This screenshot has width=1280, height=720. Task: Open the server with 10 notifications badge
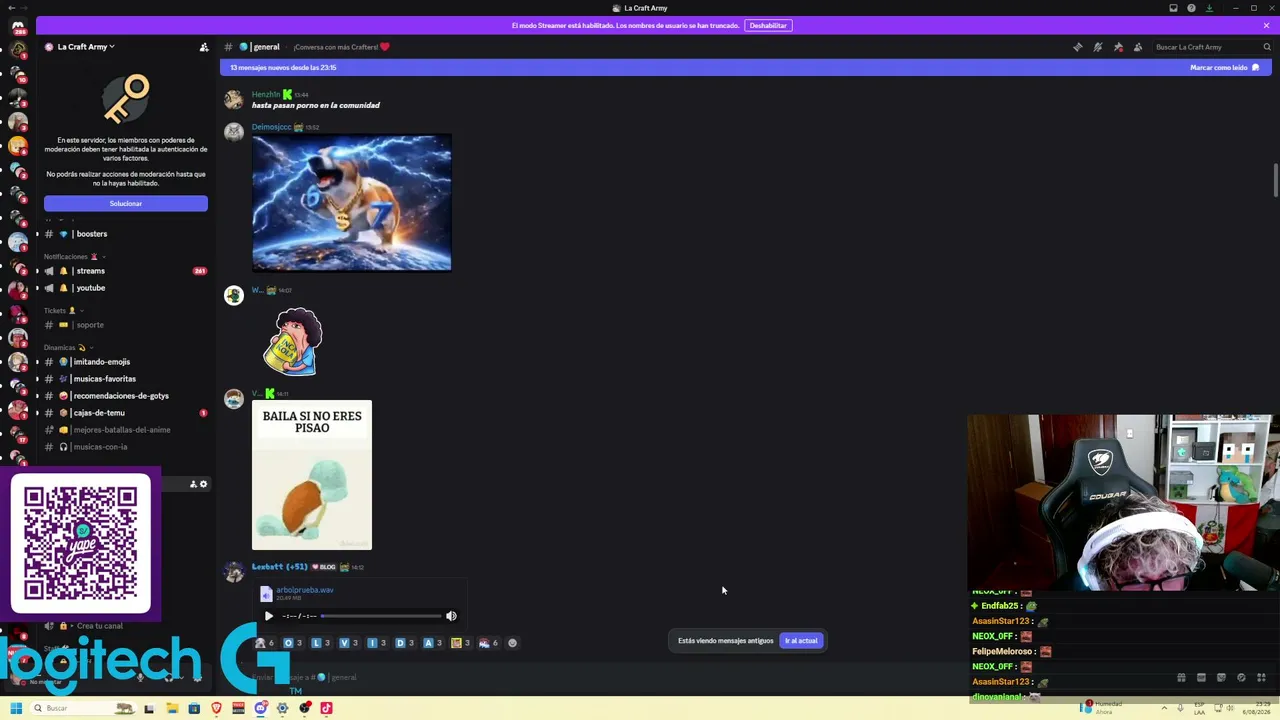(18, 74)
